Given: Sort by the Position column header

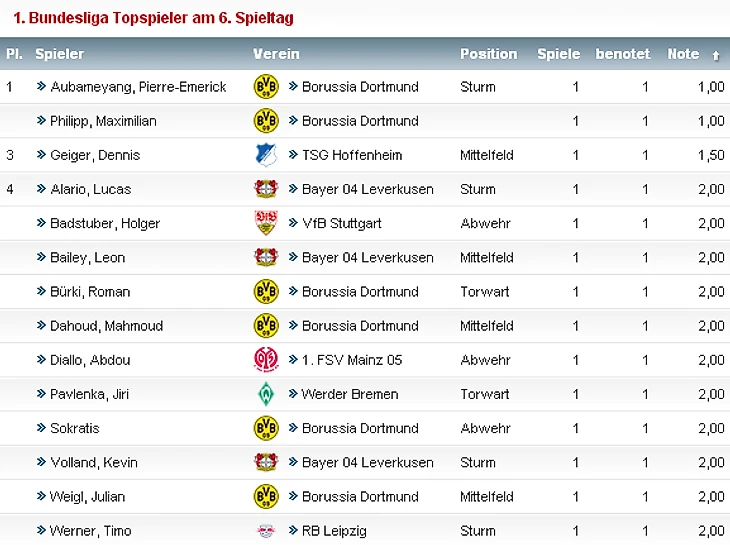Looking at the screenshot, I should click(x=488, y=54).
